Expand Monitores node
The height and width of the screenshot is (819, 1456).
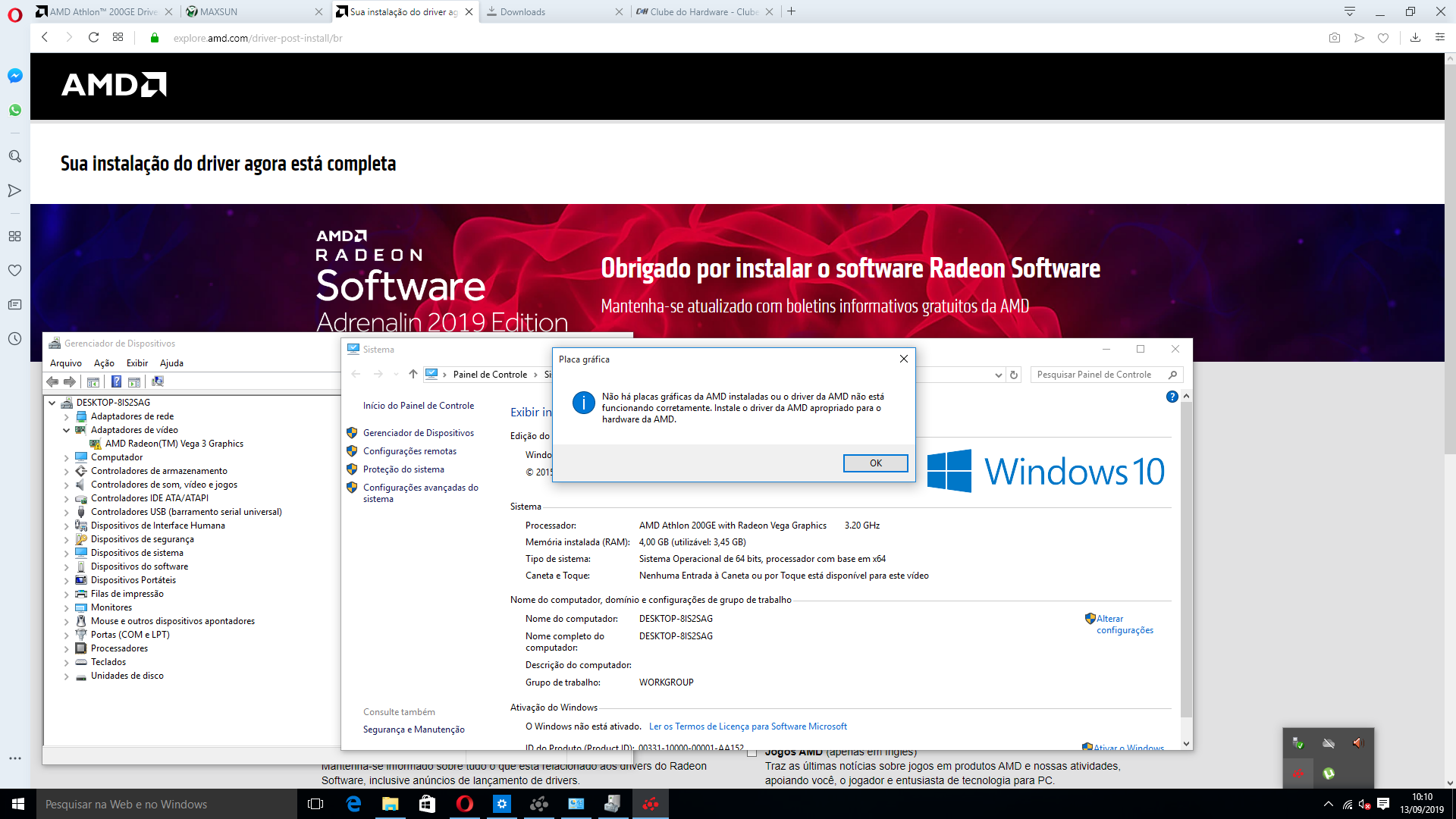(x=66, y=607)
